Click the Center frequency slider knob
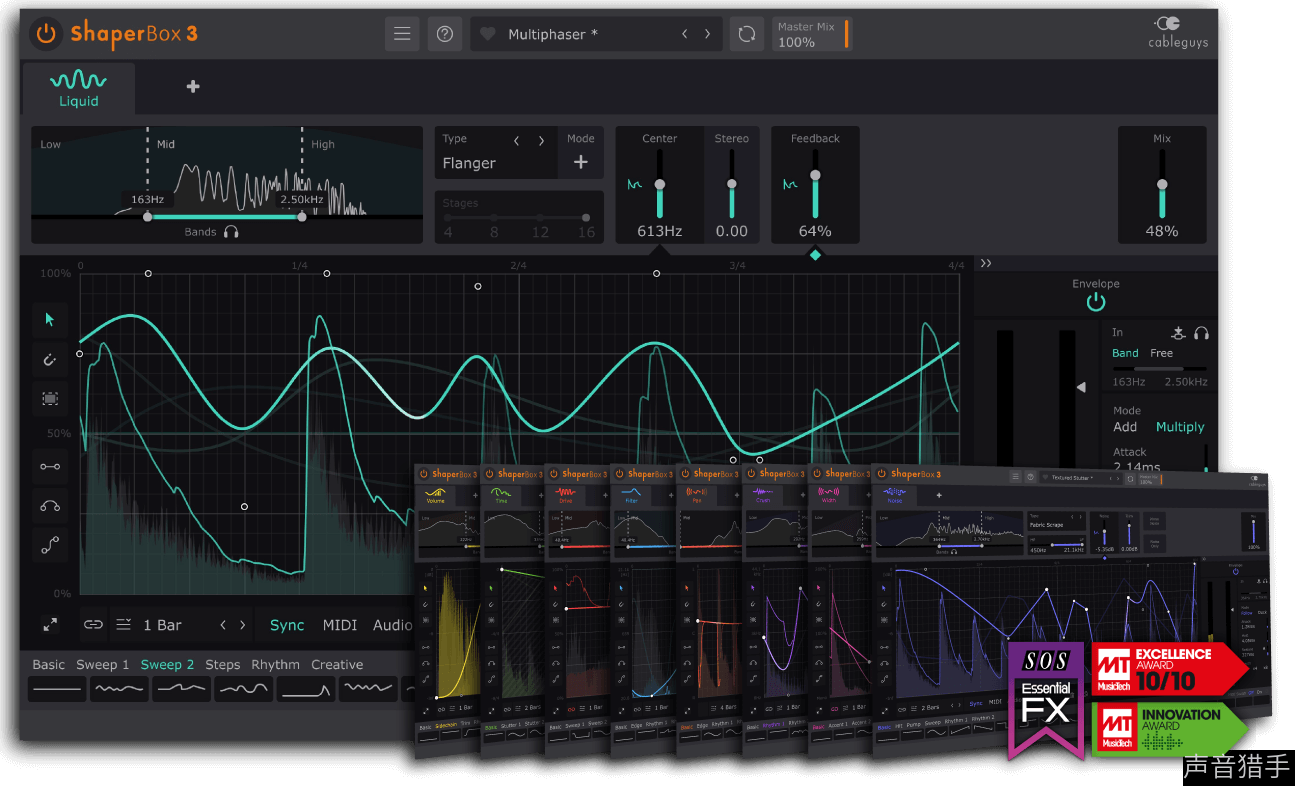This screenshot has height=786, width=1300. pyautogui.click(x=660, y=185)
